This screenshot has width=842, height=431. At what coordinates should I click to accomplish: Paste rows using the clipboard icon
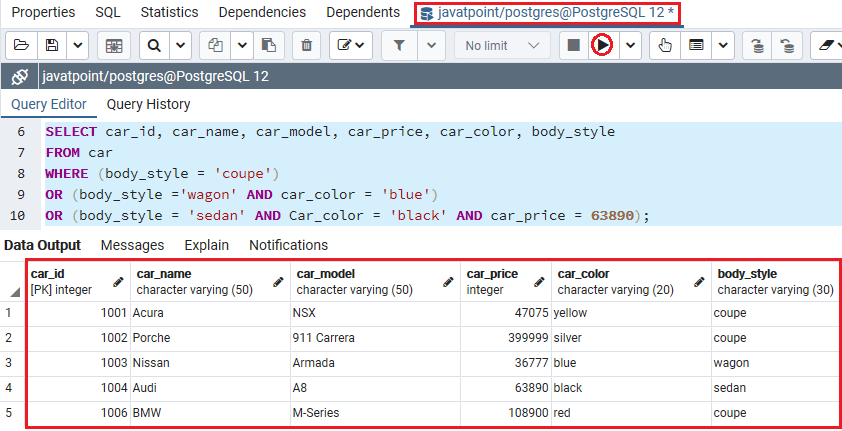(268, 46)
